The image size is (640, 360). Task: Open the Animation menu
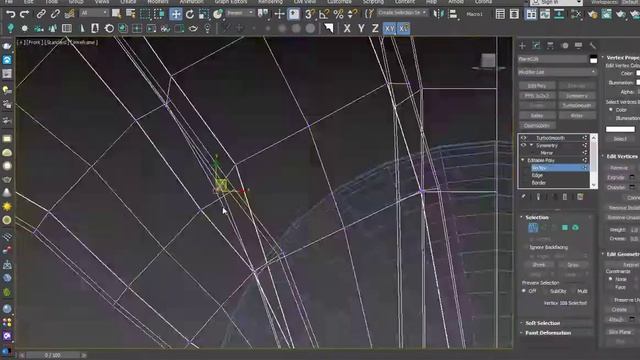pyautogui.click(x=192, y=2)
